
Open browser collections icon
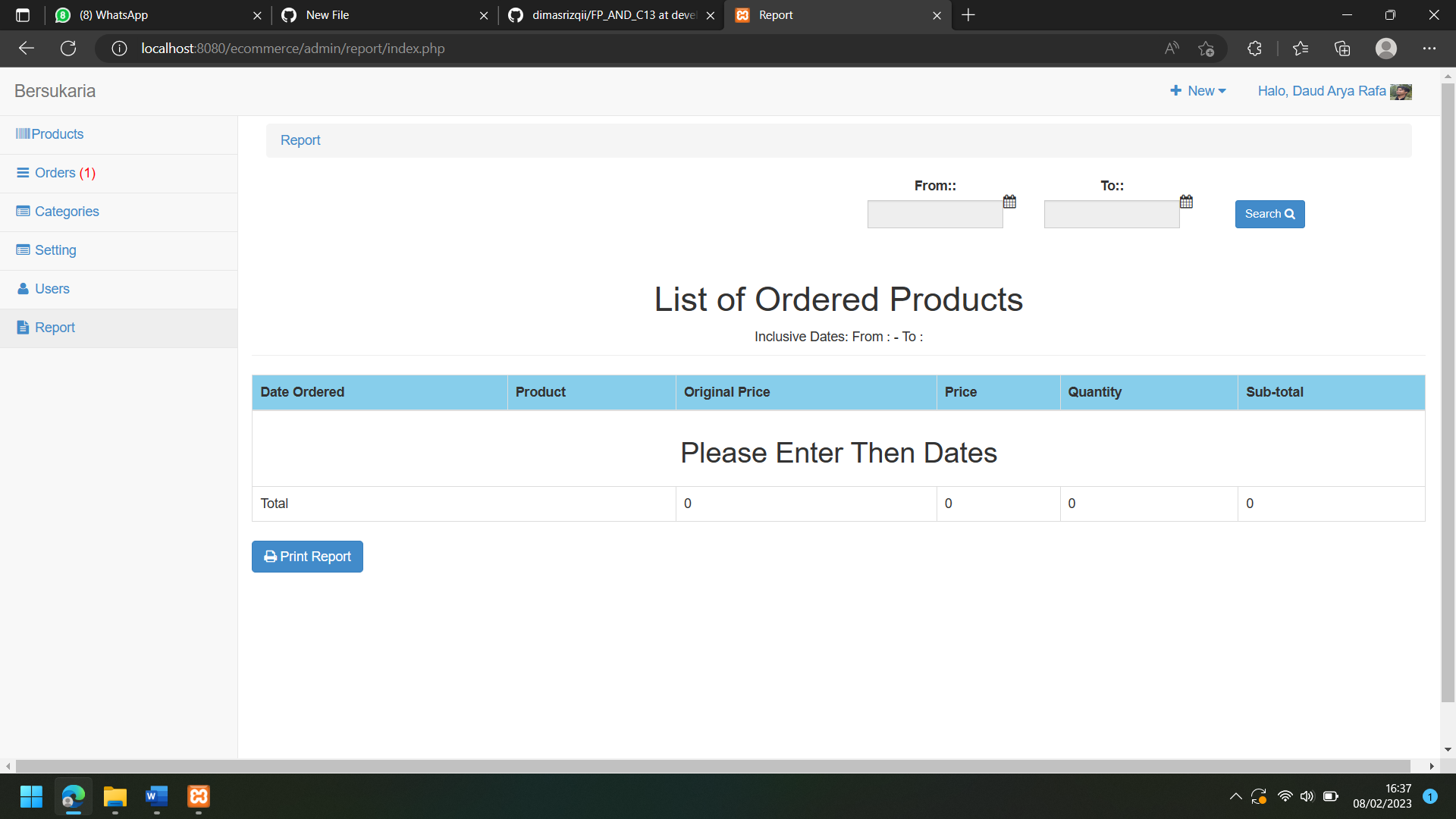click(1342, 49)
